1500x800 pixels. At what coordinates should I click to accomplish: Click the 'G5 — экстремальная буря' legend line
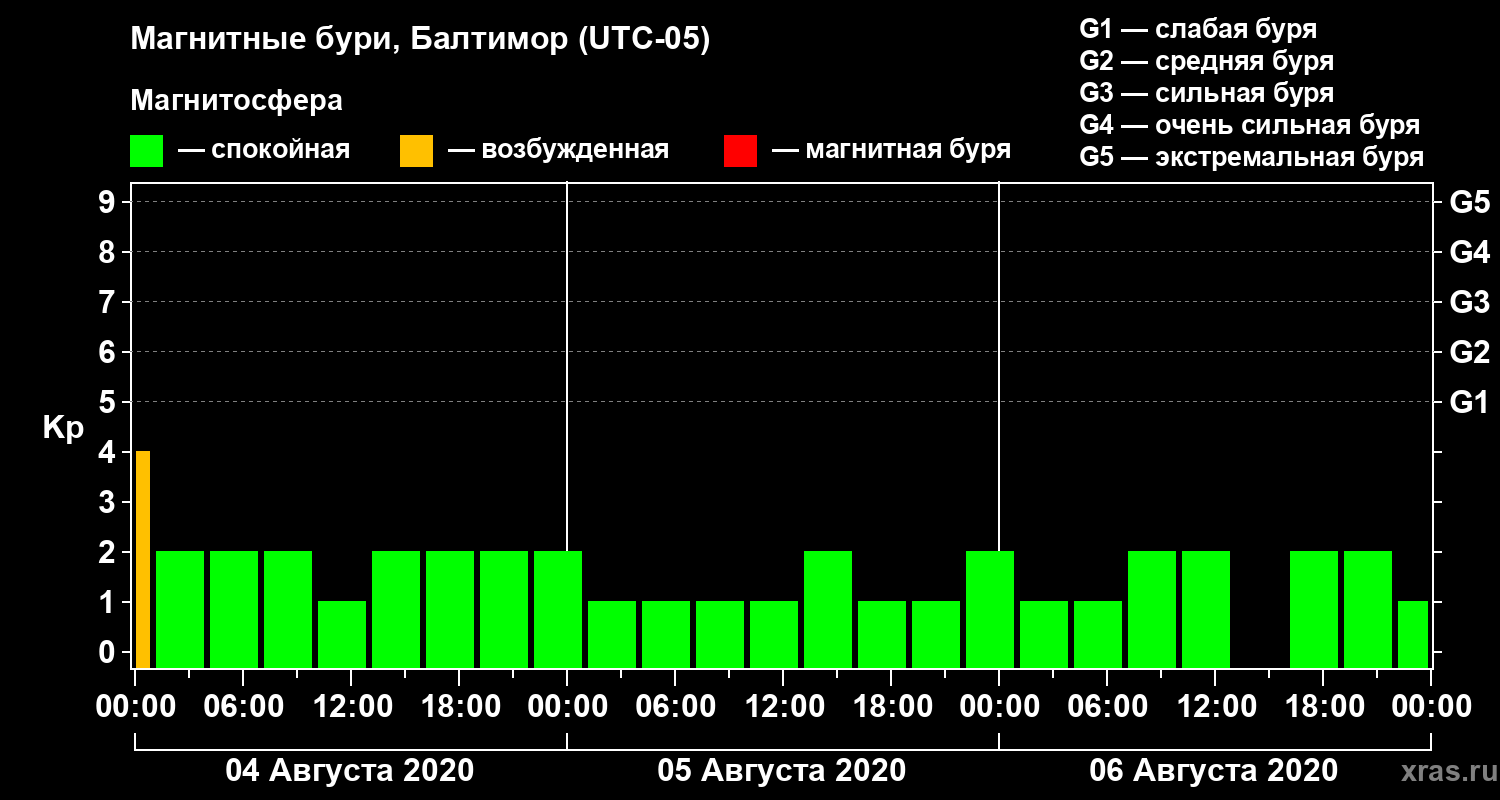tap(1252, 158)
